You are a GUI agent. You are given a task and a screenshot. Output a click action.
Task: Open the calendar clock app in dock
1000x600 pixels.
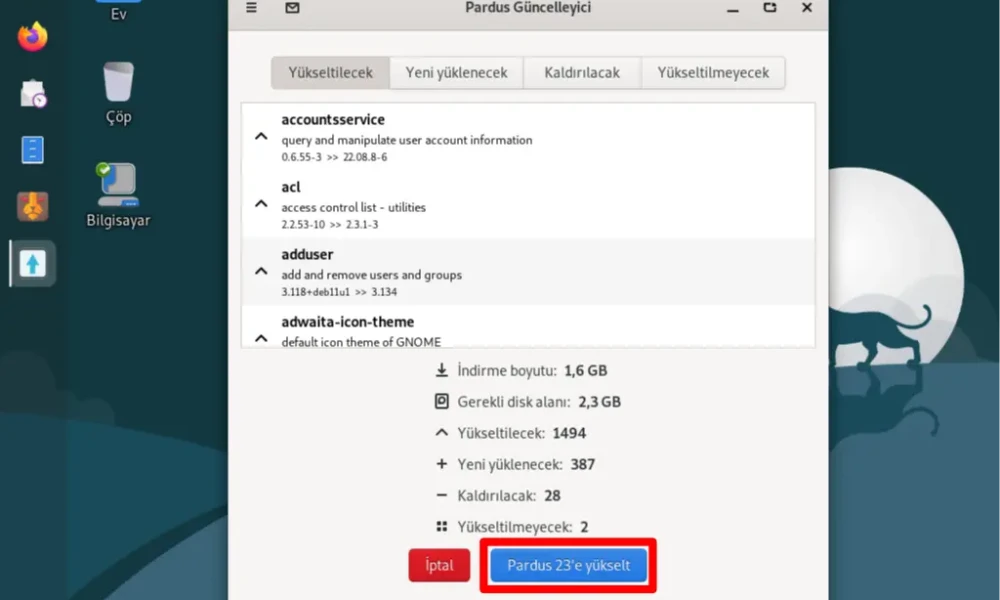(x=33, y=93)
